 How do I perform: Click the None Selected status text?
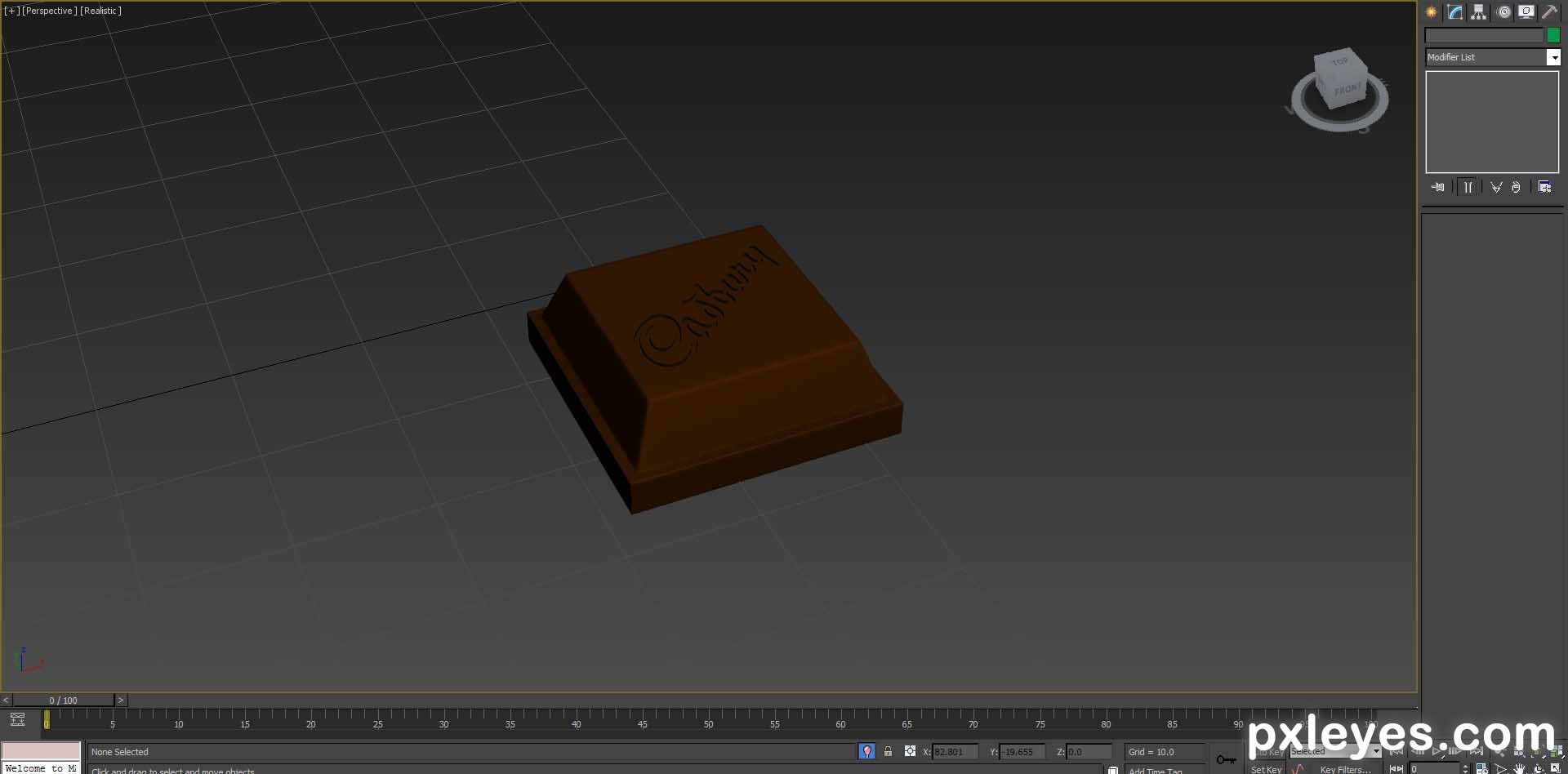pyautogui.click(x=119, y=752)
